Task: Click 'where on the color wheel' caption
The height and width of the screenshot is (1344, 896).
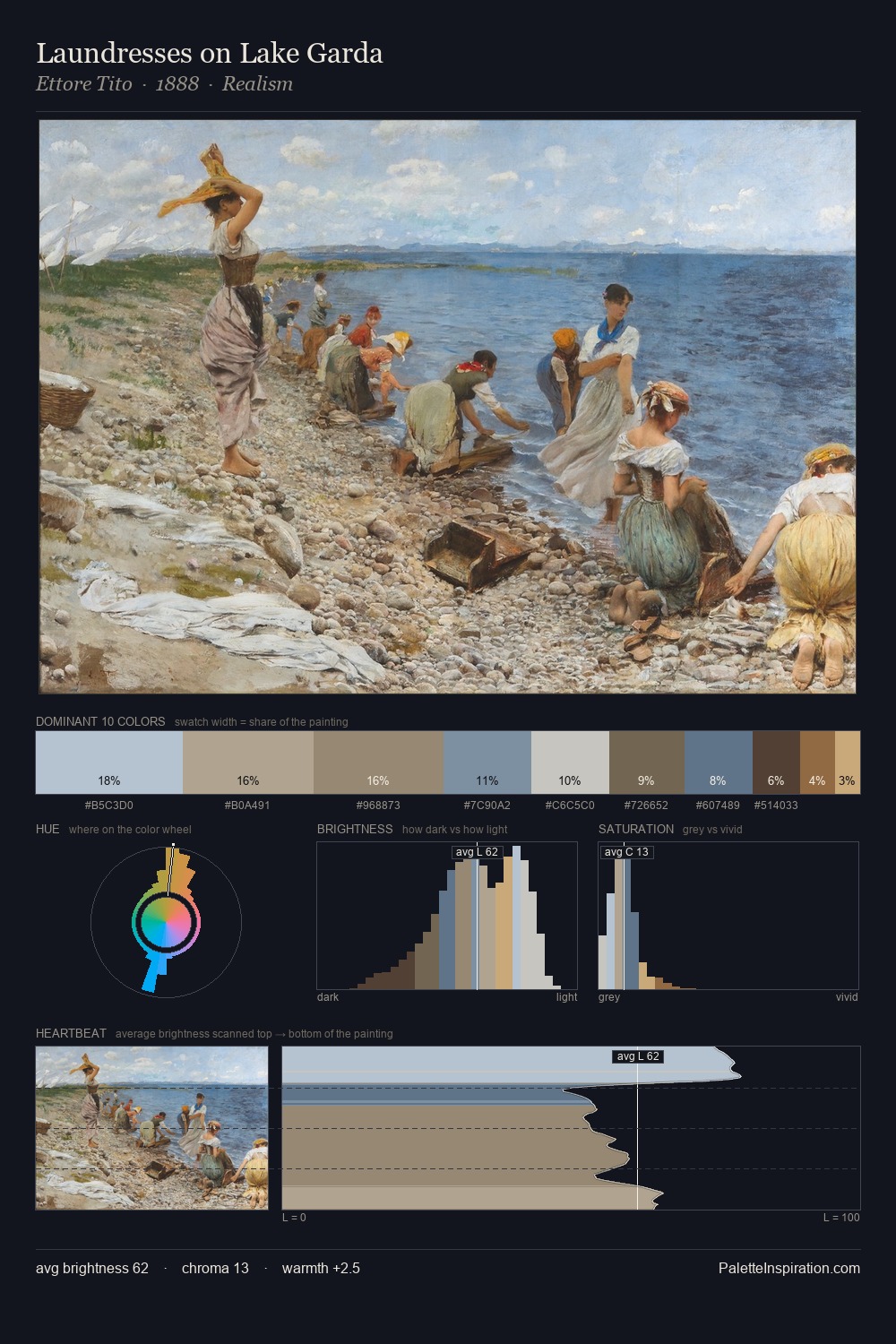Action: tap(130, 830)
